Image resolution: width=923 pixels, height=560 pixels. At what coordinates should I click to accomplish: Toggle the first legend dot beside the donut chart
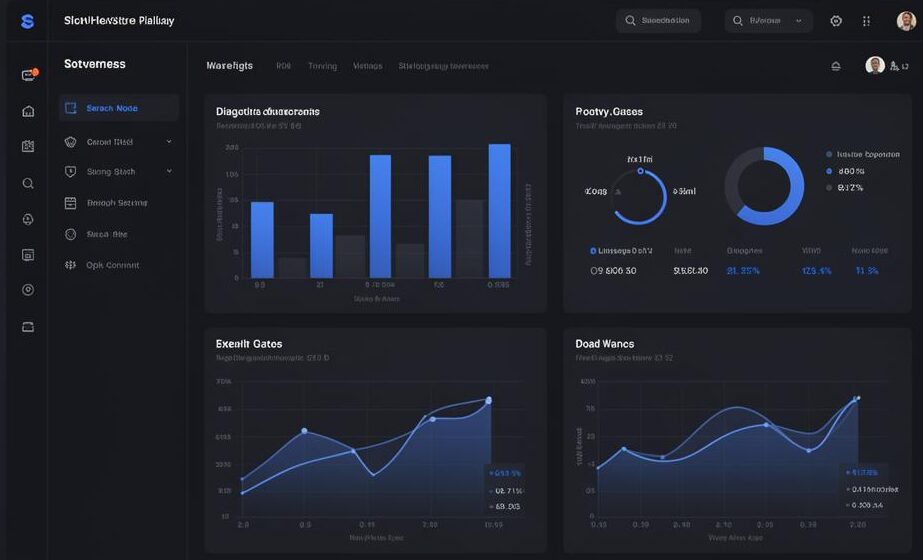point(829,155)
